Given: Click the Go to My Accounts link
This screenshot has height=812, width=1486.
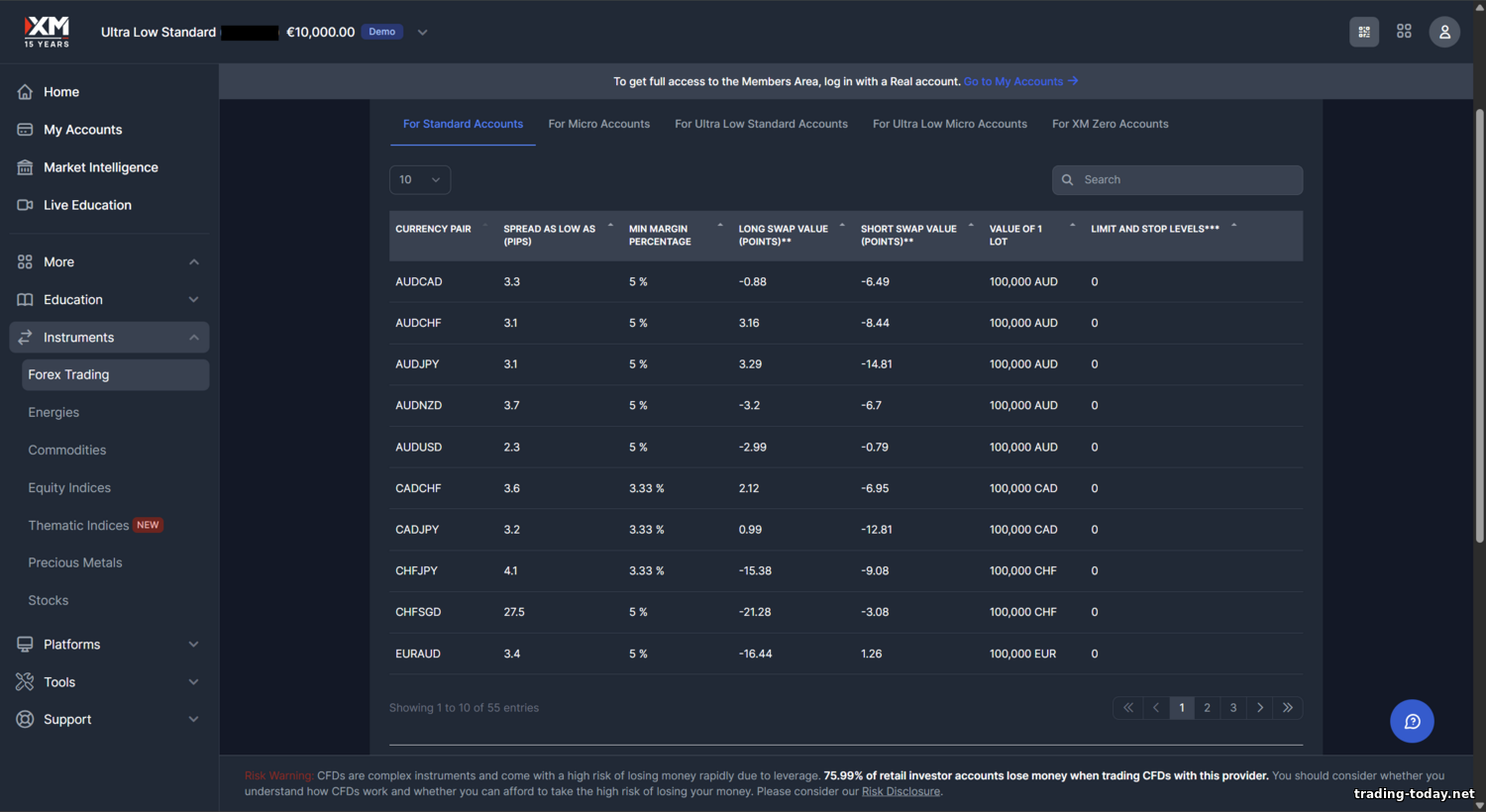Looking at the screenshot, I should (x=1019, y=82).
